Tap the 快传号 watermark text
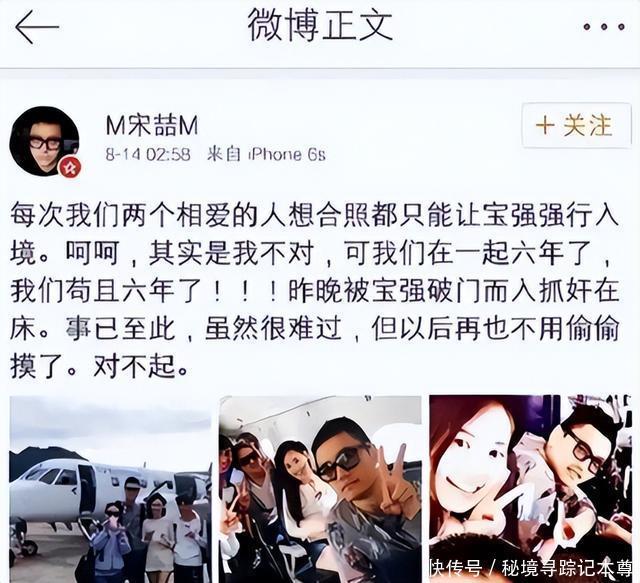The image size is (640, 583). pos(456,568)
